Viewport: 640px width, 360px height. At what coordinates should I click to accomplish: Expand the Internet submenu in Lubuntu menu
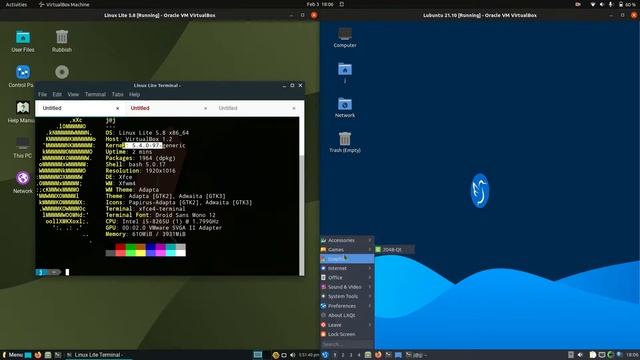pyautogui.click(x=347, y=268)
